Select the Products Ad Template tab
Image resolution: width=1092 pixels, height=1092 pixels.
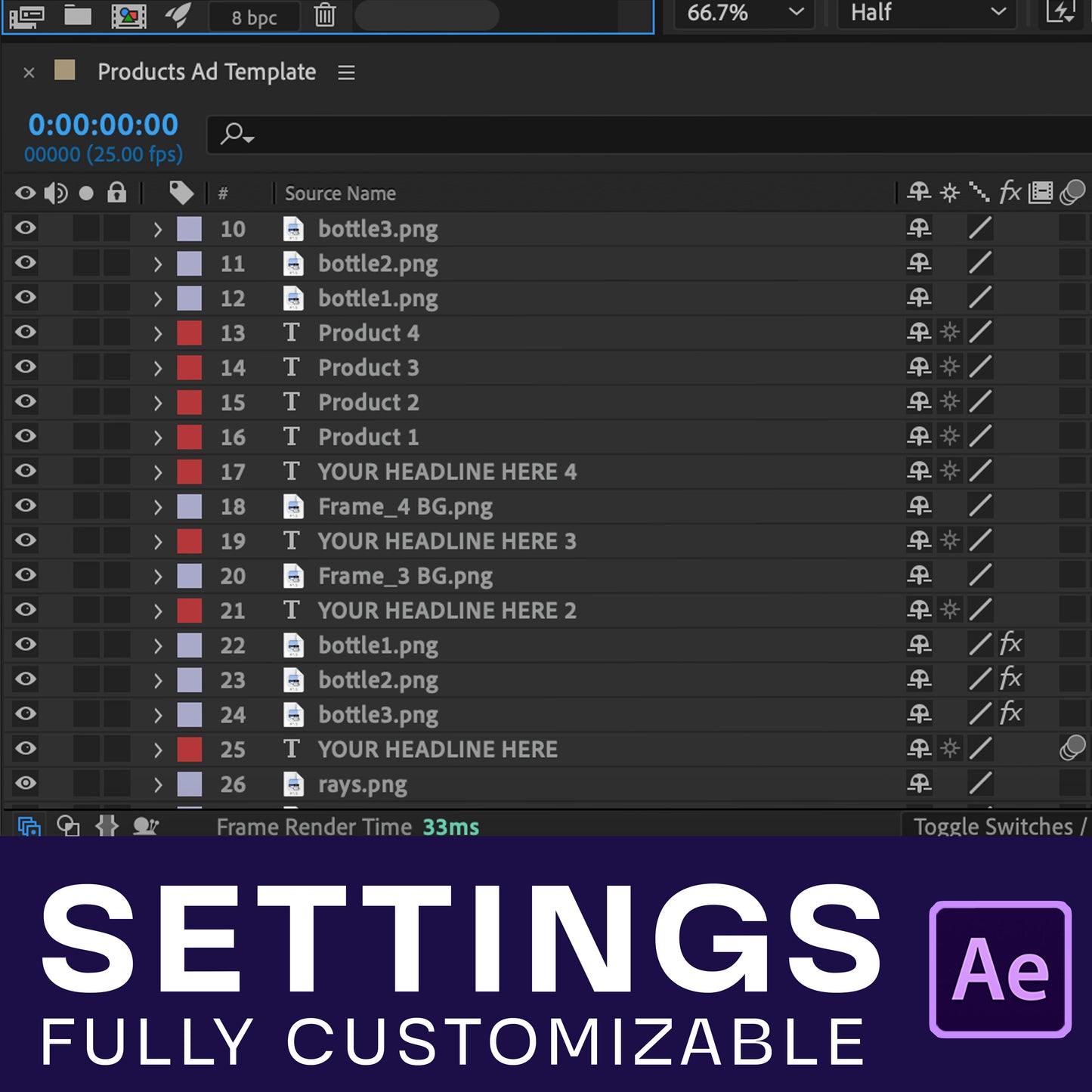click(206, 73)
